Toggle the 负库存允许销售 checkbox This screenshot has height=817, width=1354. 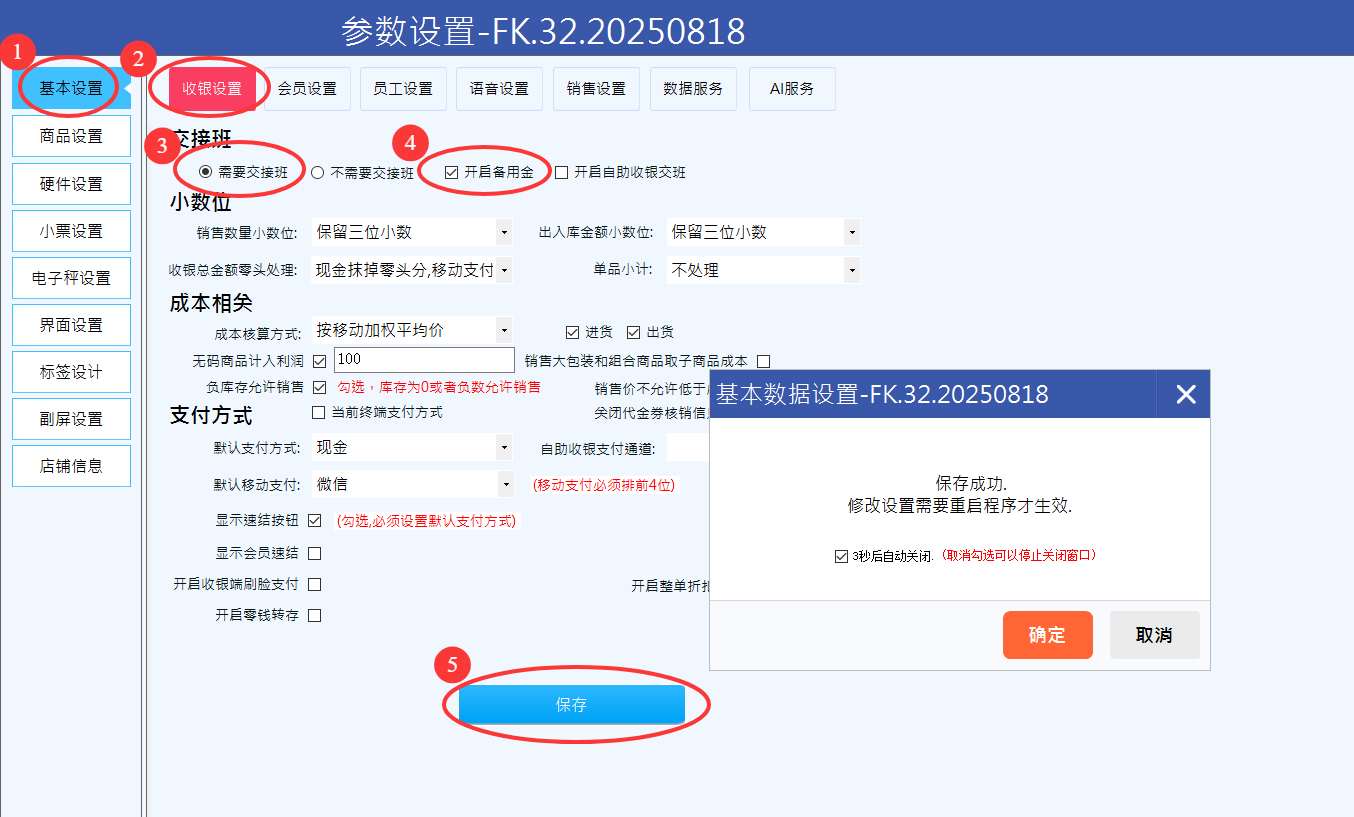pyautogui.click(x=320, y=387)
